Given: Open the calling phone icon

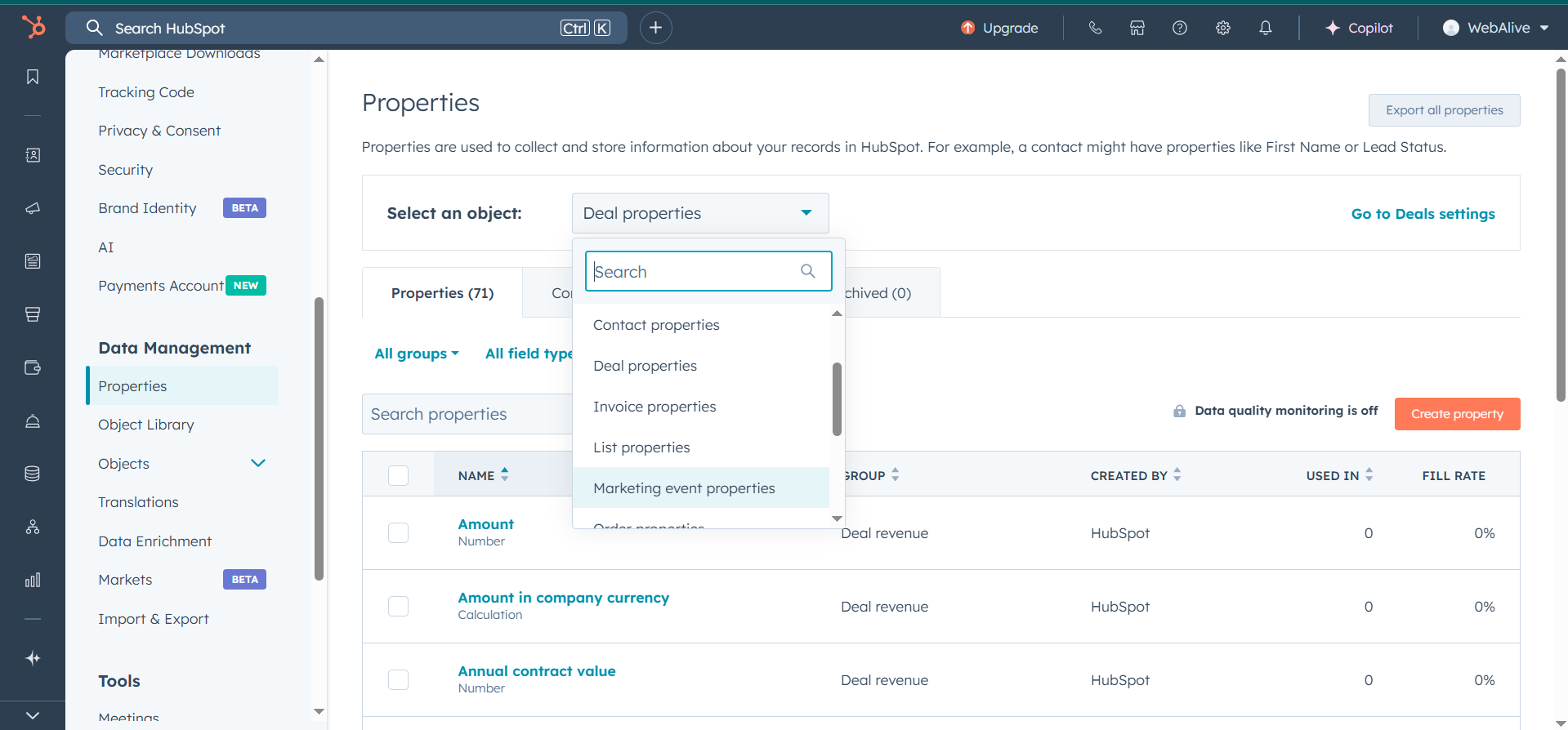Looking at the screenshot, I should [1095, 28].
